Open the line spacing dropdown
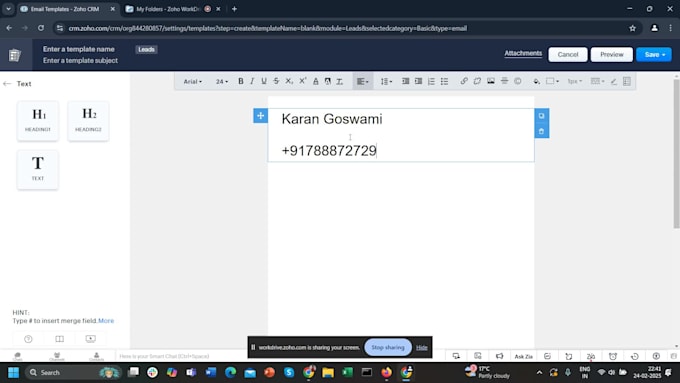Screen dimensions: 680x383 coord(386,81)
